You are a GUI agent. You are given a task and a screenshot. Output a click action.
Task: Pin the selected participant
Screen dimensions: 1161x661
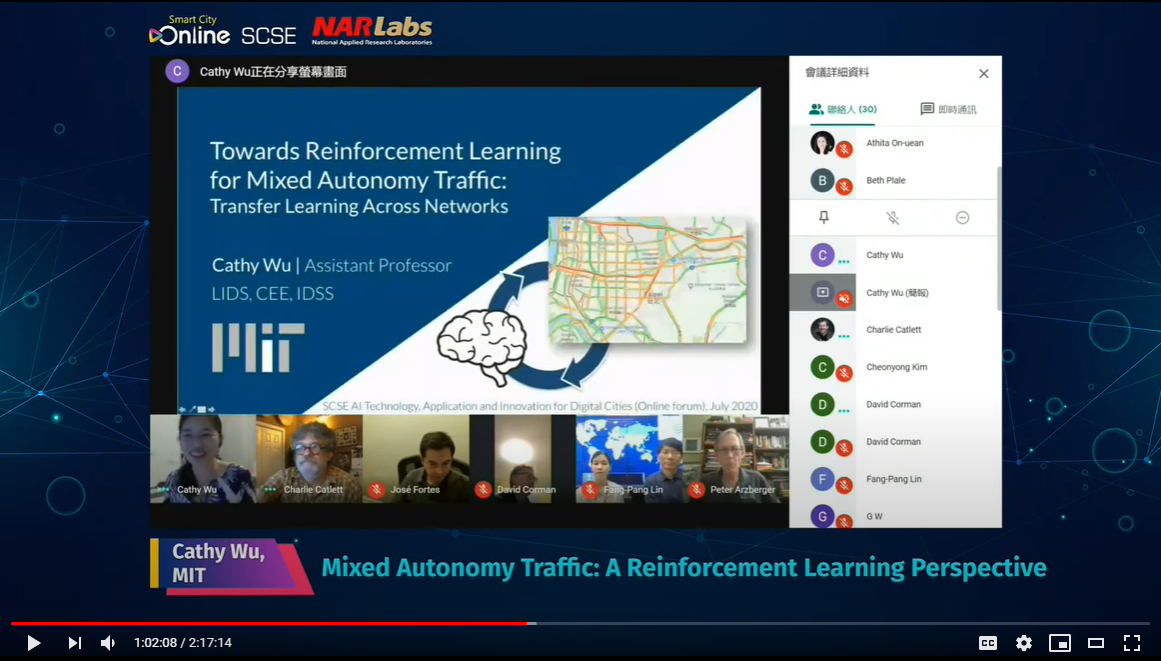(x=824, y=217)
